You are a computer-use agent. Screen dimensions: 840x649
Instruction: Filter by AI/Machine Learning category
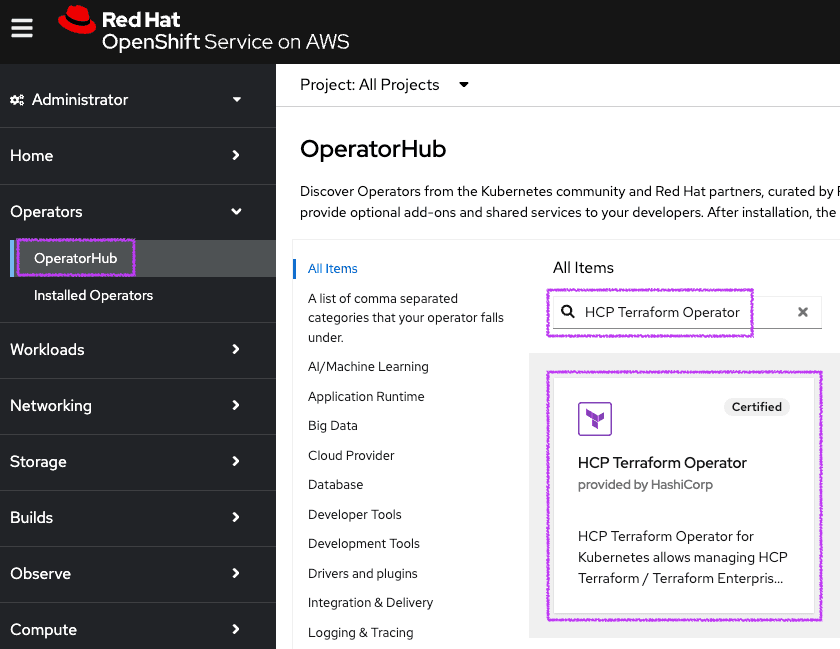(368, 367)
